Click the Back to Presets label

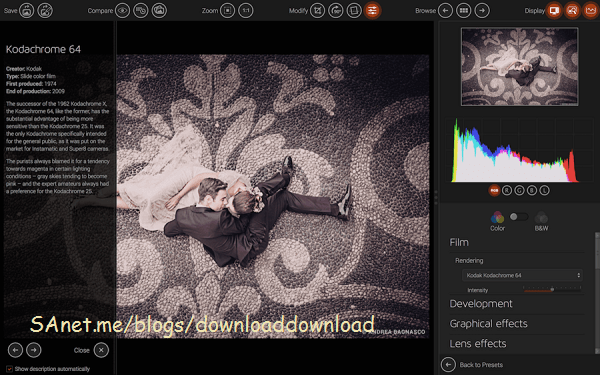481,365
